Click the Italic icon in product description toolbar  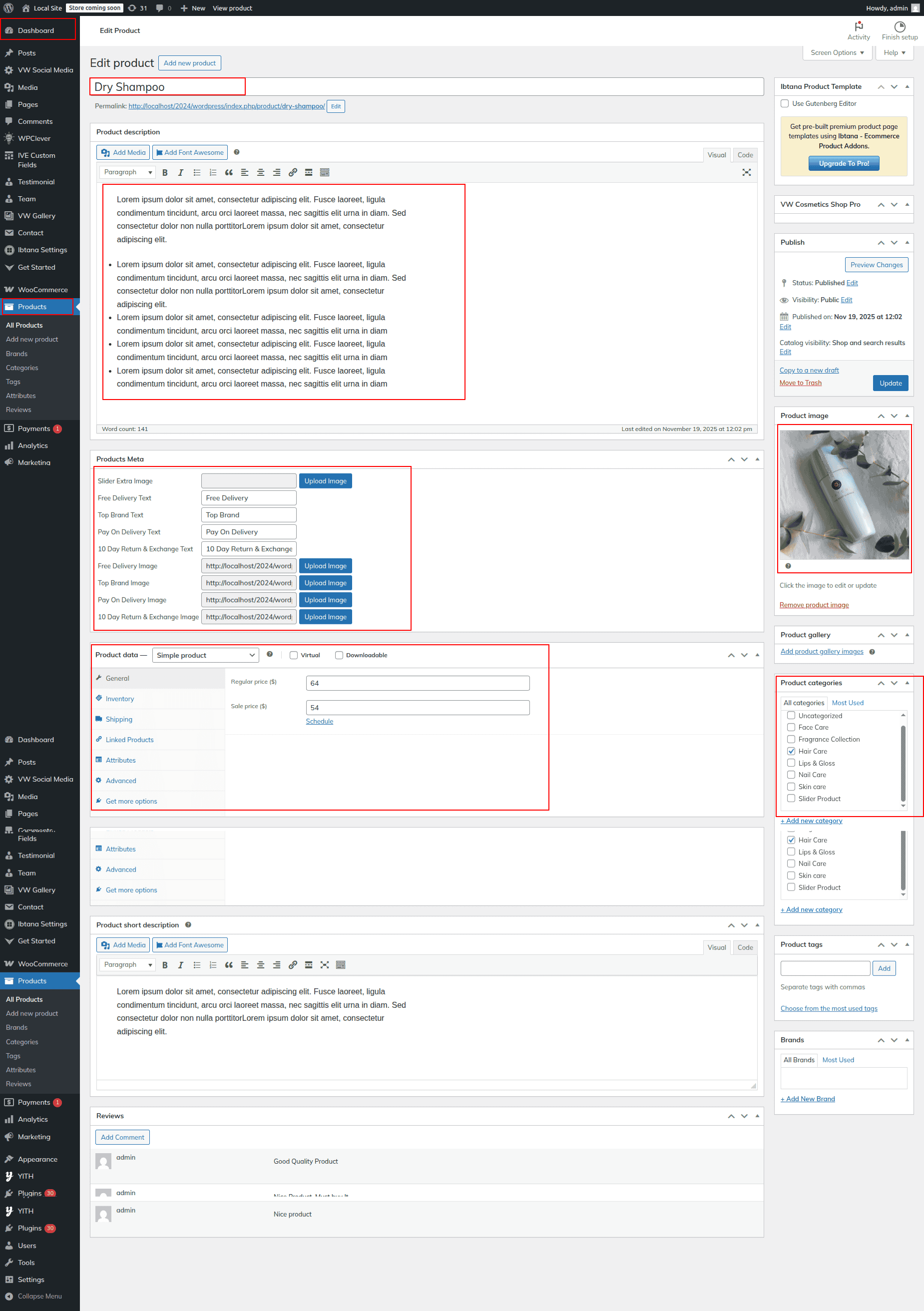pyautogui.click(x=180, y=172)
